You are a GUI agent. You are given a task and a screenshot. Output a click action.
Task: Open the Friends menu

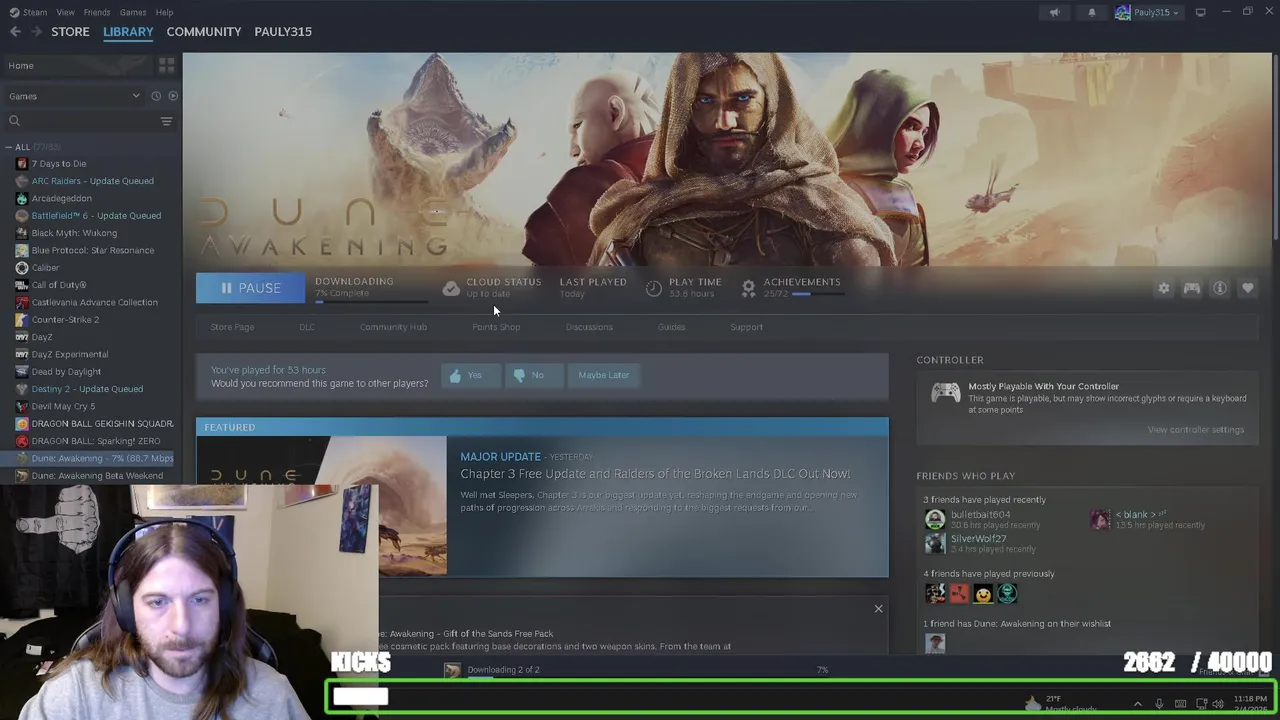click(x=97, y=12)
